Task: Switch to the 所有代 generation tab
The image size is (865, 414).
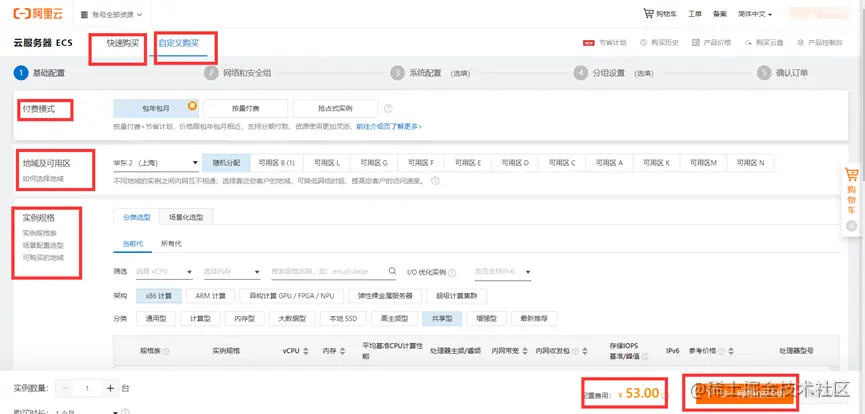Action: (171, 243)
